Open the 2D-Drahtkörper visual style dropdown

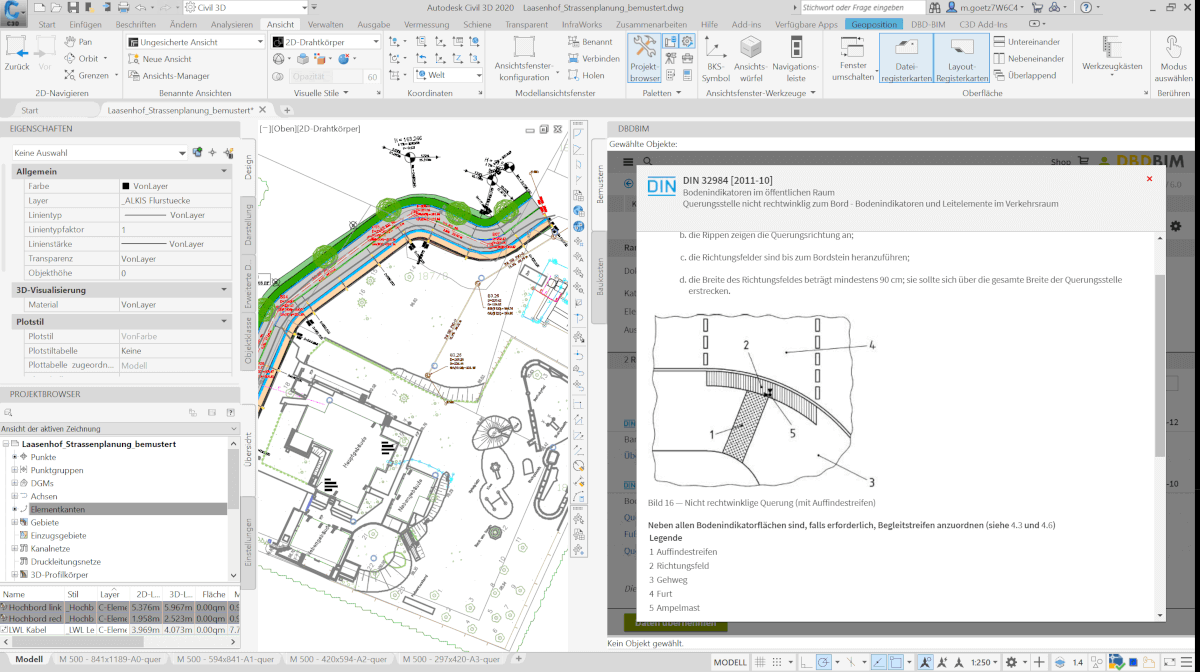[326, 42]
